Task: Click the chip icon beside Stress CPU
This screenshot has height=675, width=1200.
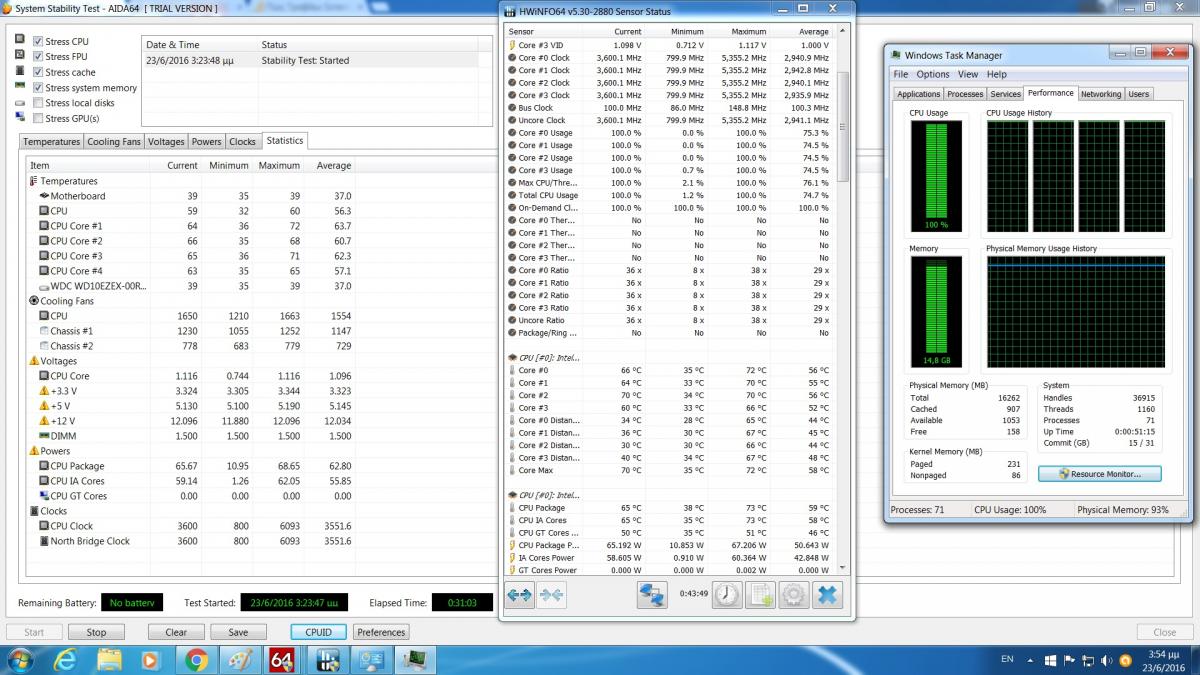Action: [x=20, y=40]
